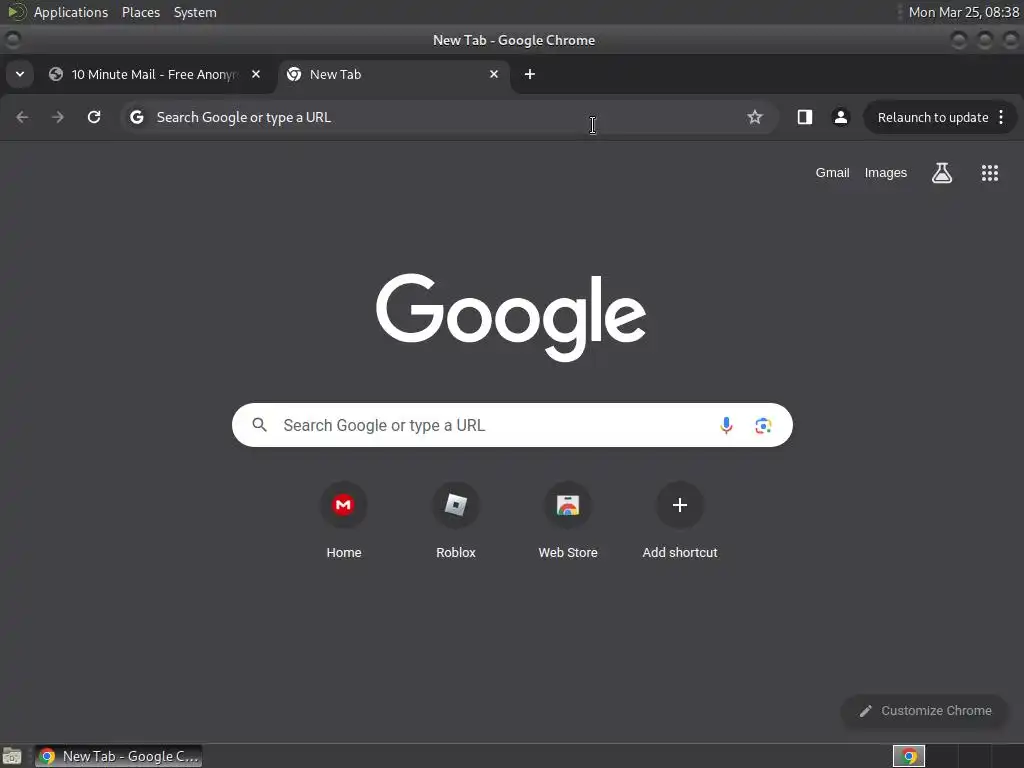Click the Chrome workspace switcher thumbnail
This screenshot has width=1024, height=768.
[x=909, y=756]
